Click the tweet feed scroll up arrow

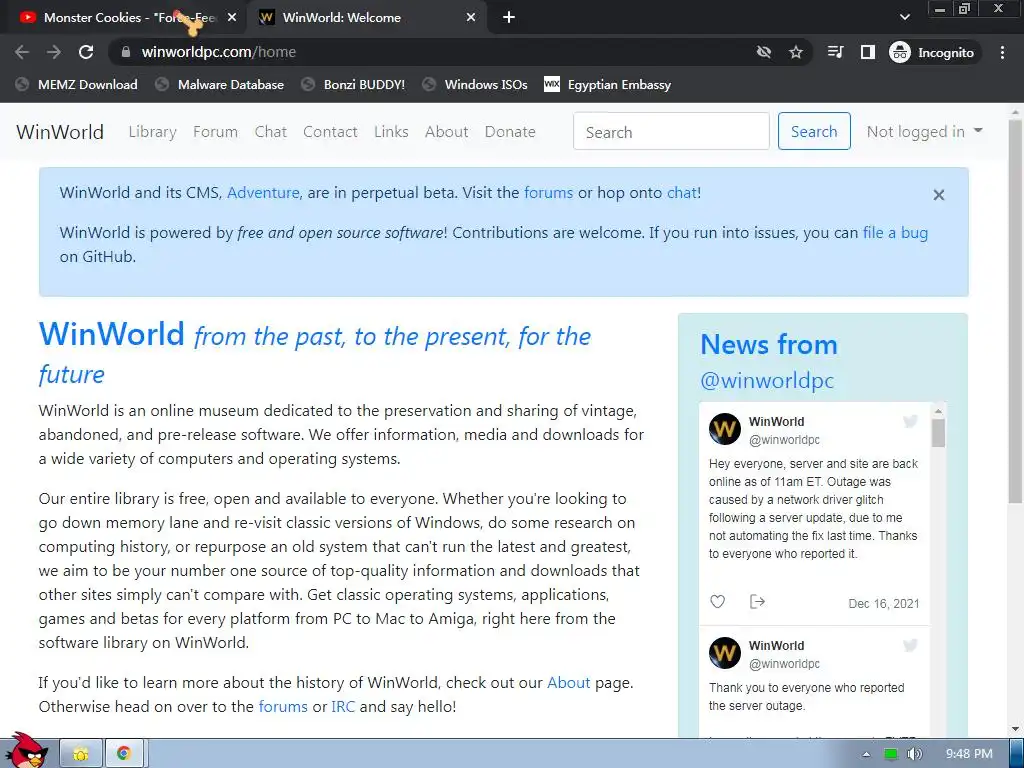938,411
